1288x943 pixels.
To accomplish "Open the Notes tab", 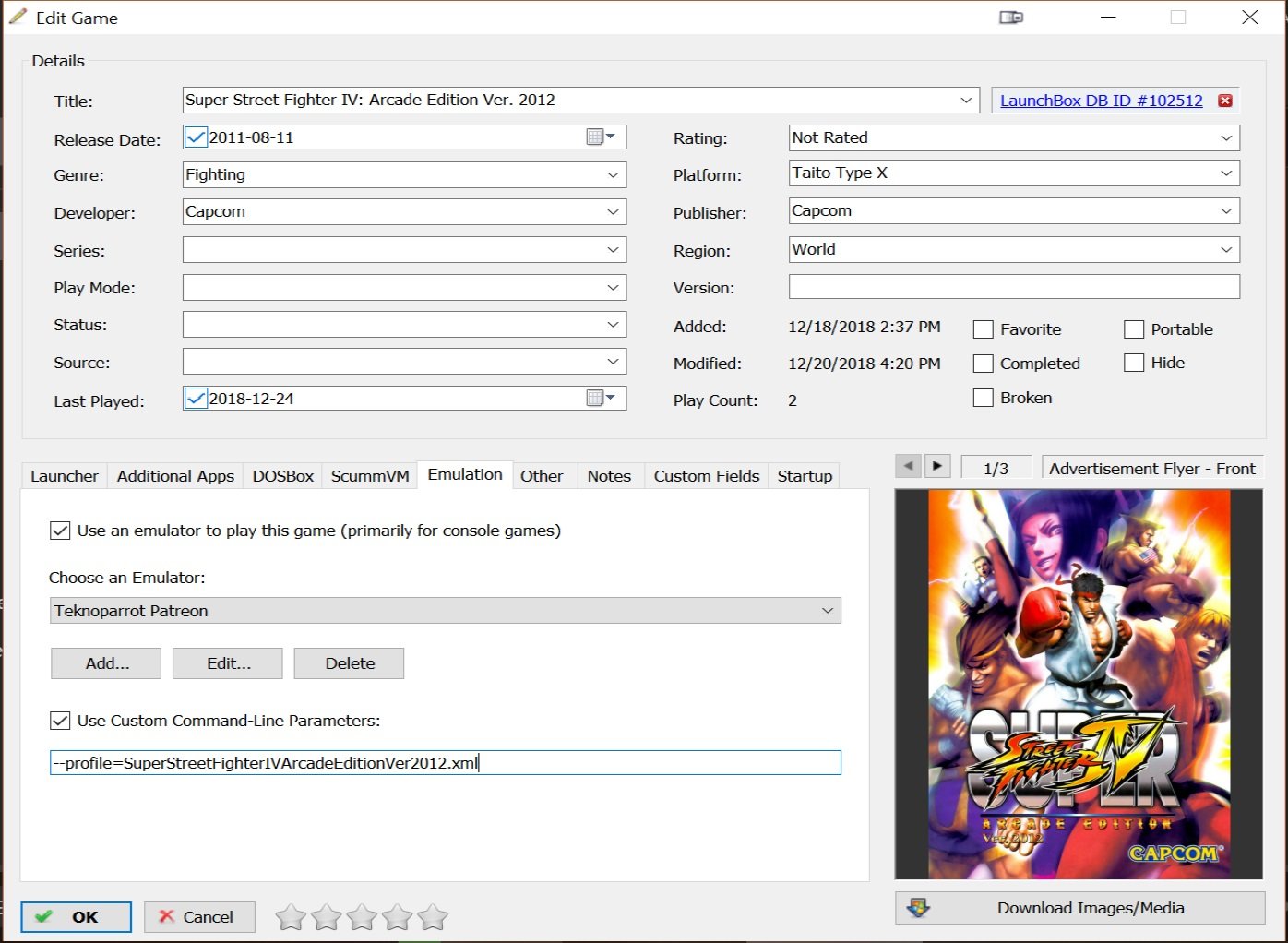I will click(609, 476).
